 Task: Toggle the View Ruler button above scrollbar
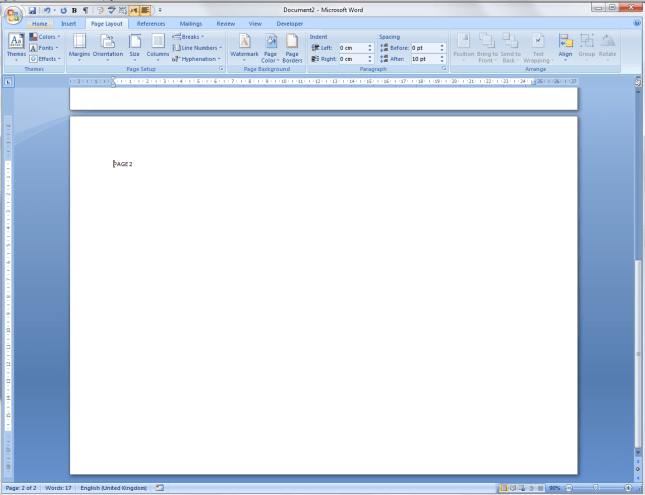[638, 81]
